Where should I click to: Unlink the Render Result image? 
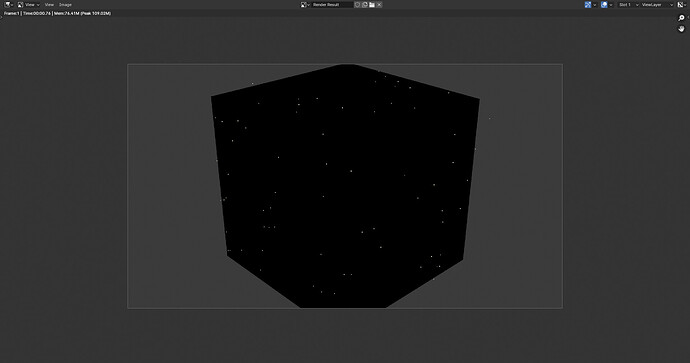(379, 4)
